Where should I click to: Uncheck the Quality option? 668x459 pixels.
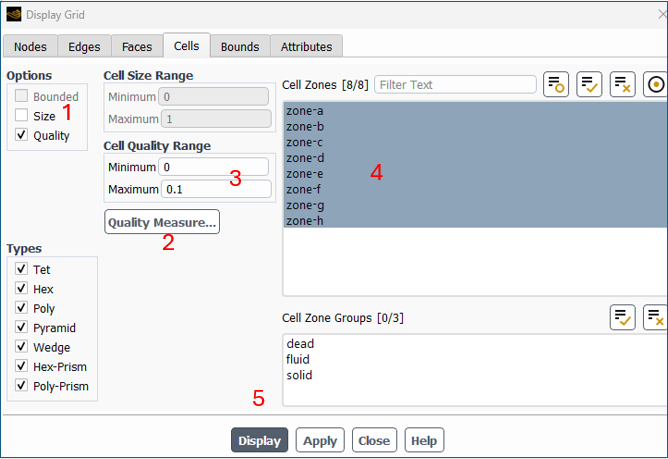[x=22, y=135]
